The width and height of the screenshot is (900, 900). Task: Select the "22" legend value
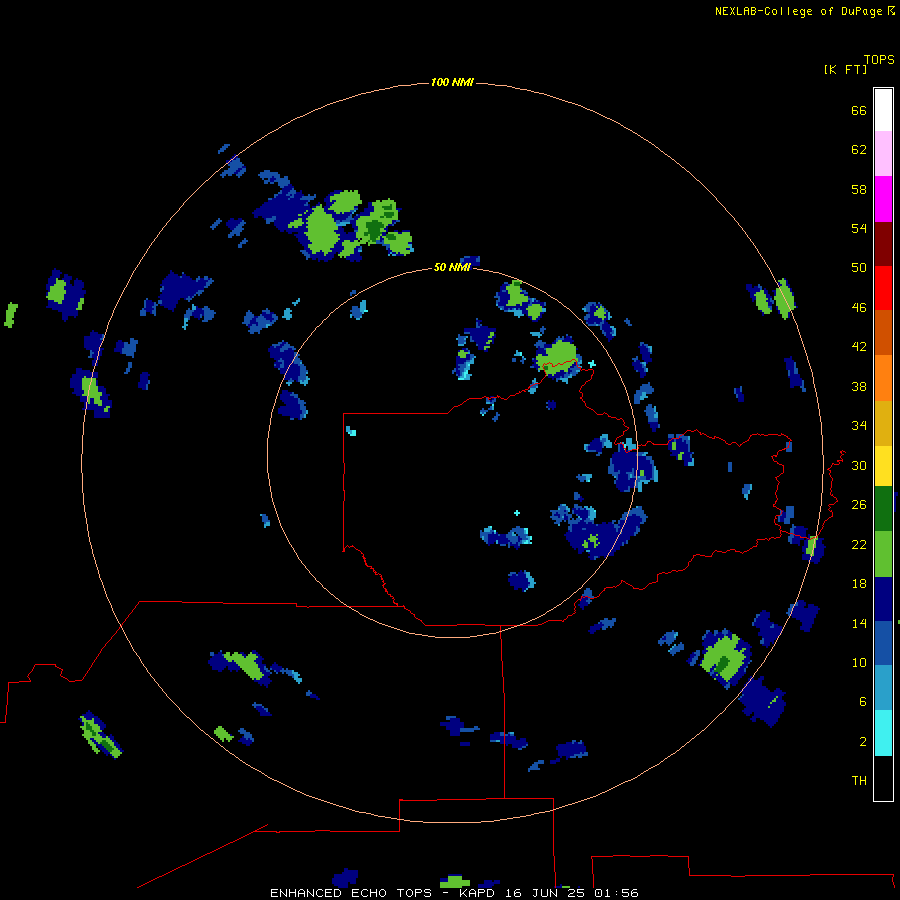pos(859,544)
